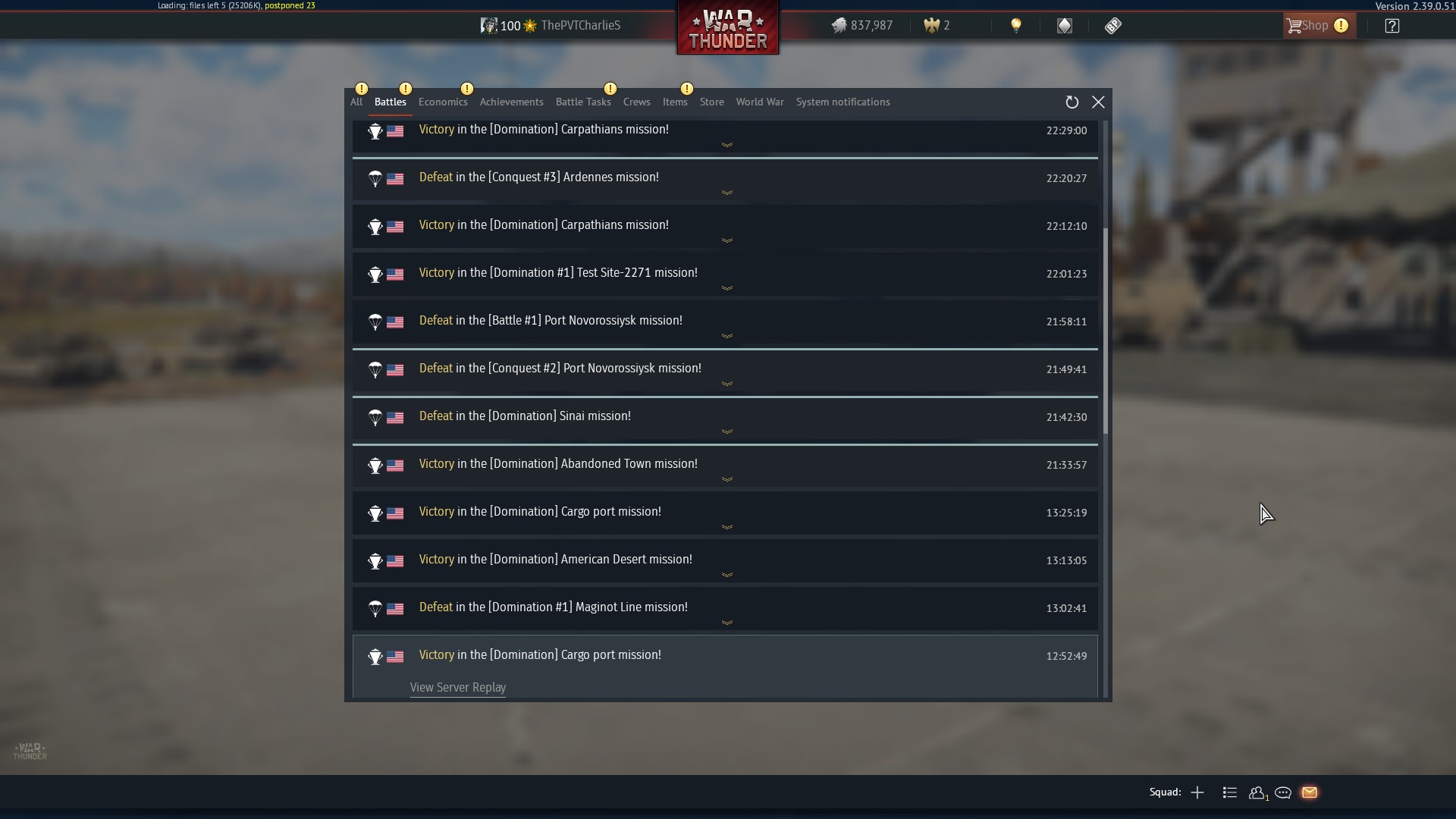Image resolution: width=1456 pixels, height=819 pixels.
Task: Open the ThePVTCharlieS player profile
Action: [581, 26]
